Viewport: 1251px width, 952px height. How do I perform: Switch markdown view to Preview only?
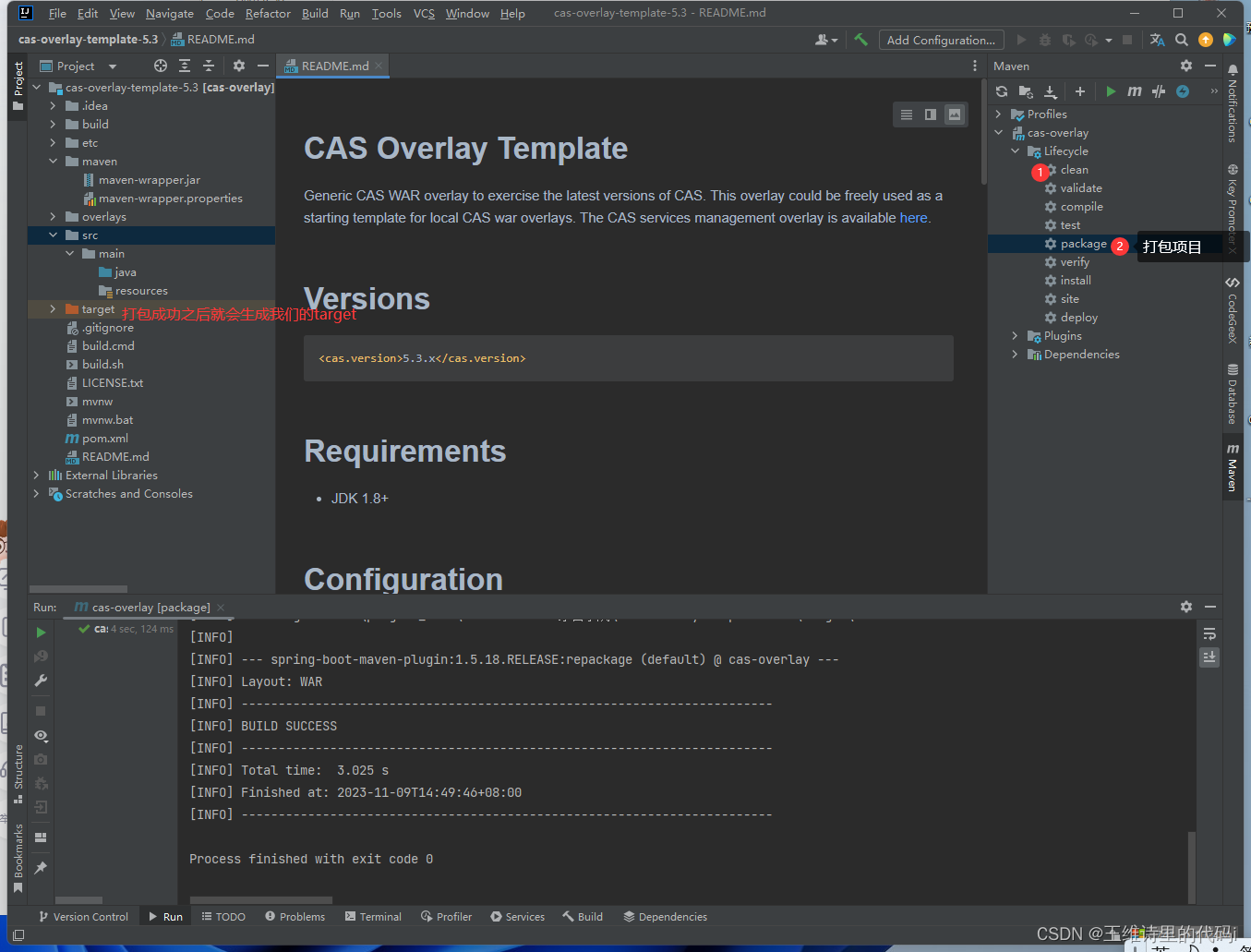[955, 114]
